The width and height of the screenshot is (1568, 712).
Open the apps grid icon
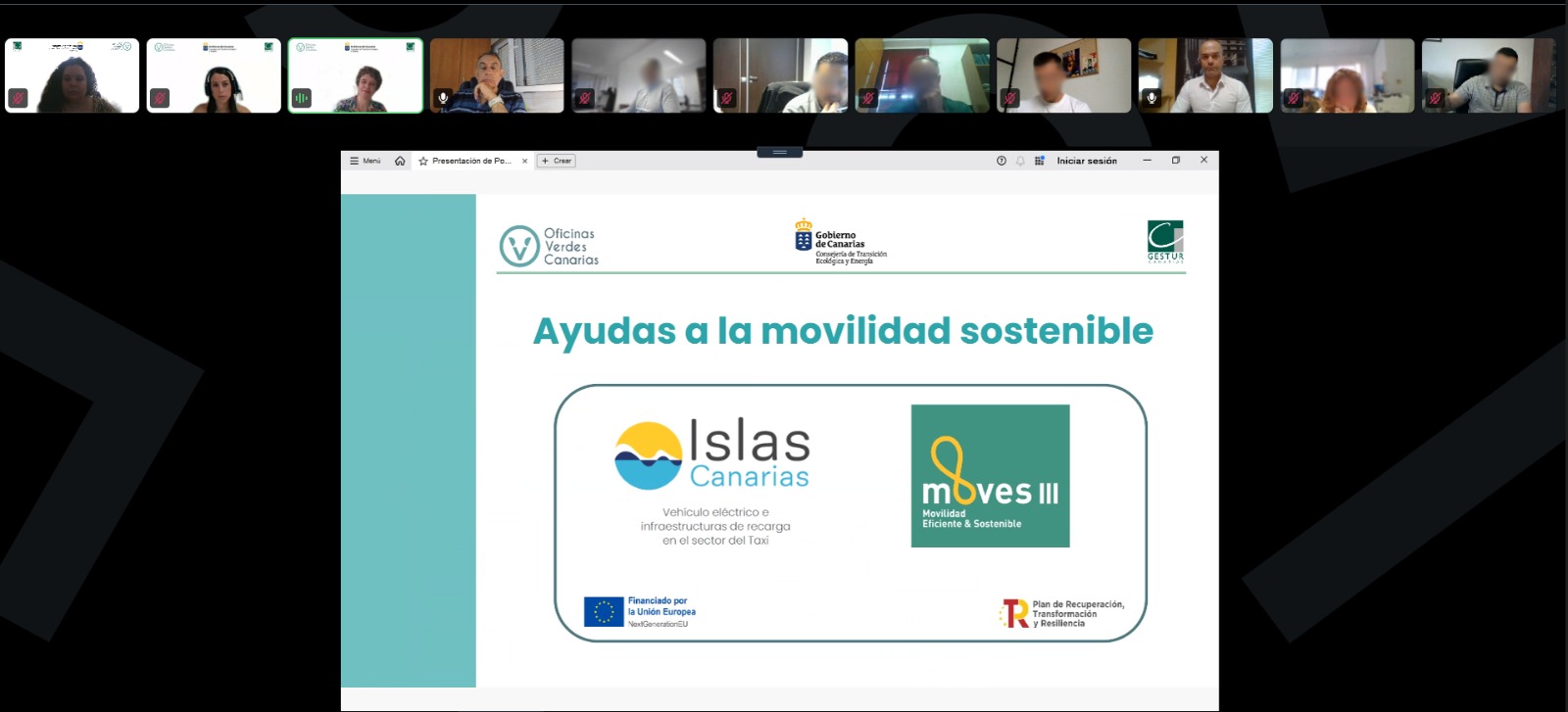click(1039, 161)
